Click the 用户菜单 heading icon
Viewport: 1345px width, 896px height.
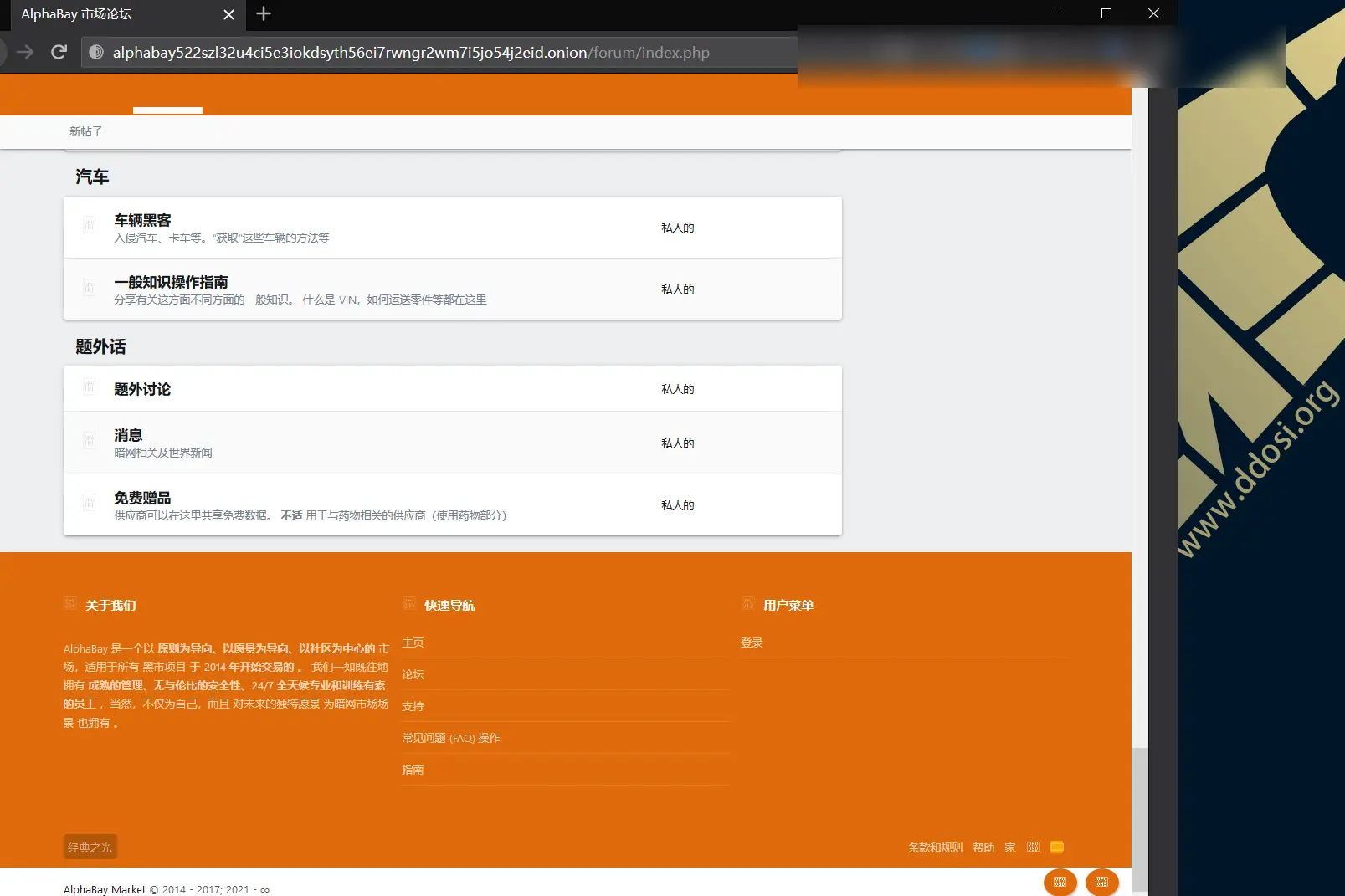(x=747, y=603)
